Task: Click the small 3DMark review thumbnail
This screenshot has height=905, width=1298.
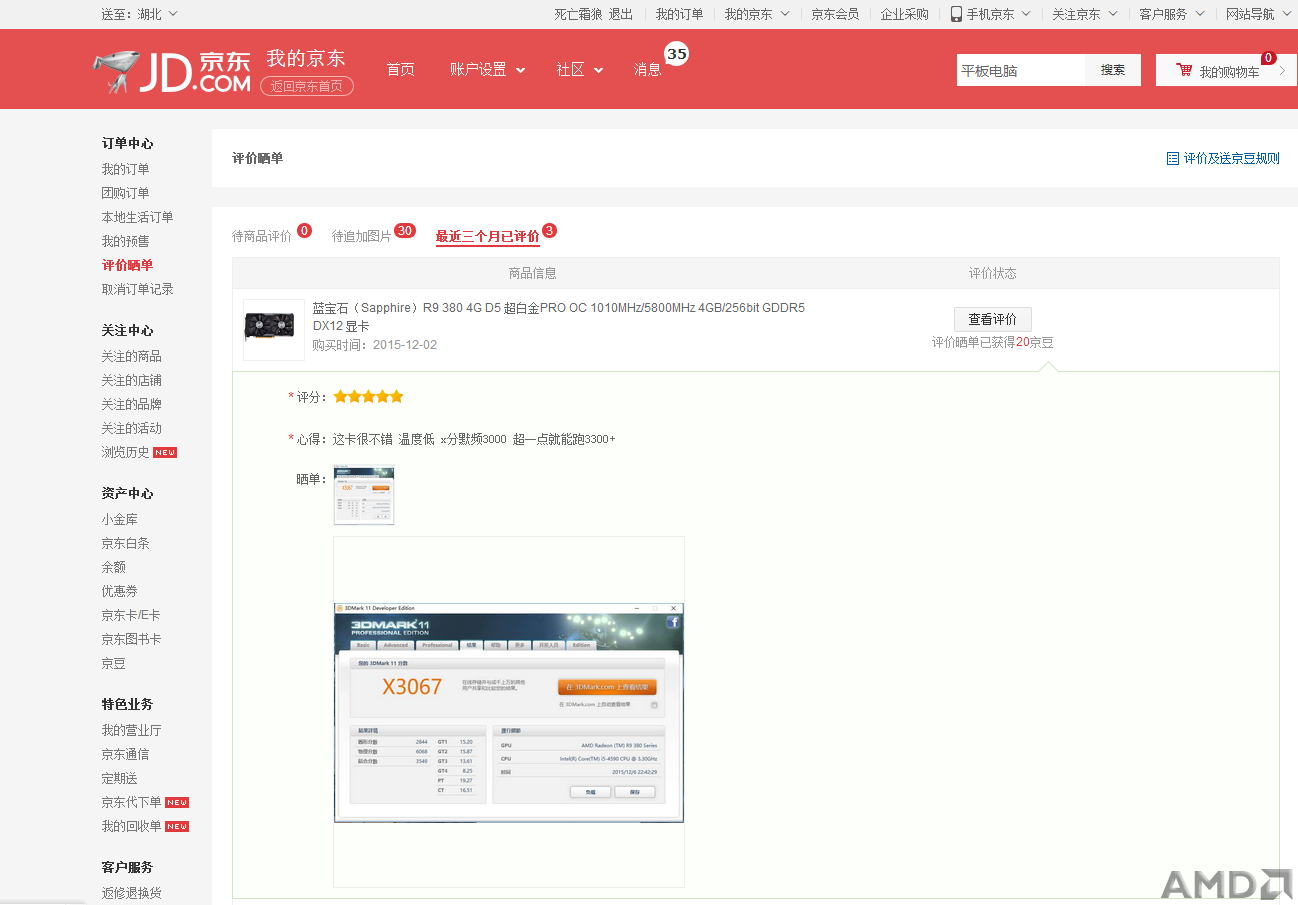Action: 364,495
